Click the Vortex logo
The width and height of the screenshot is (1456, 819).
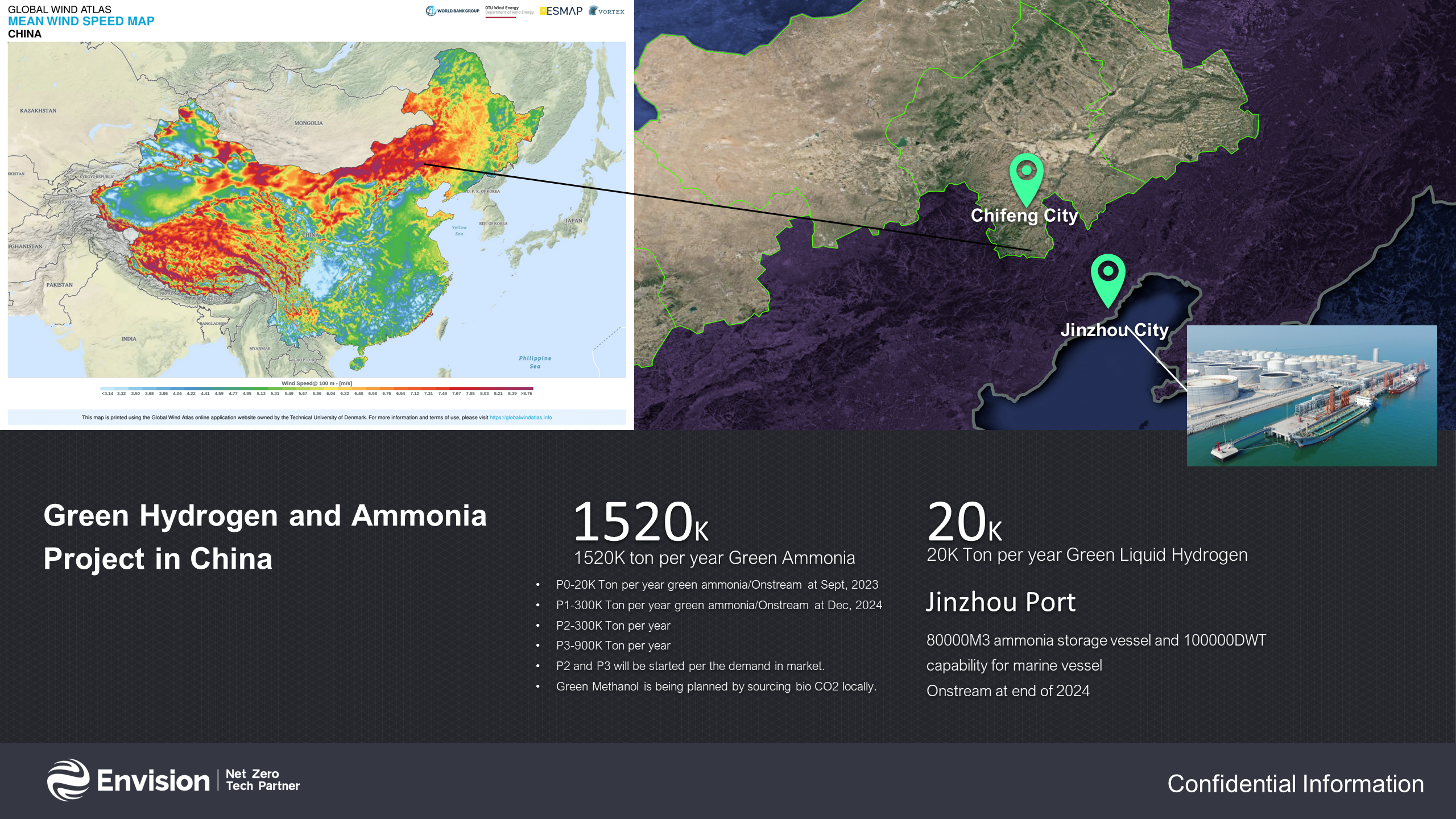pos(607,11)
